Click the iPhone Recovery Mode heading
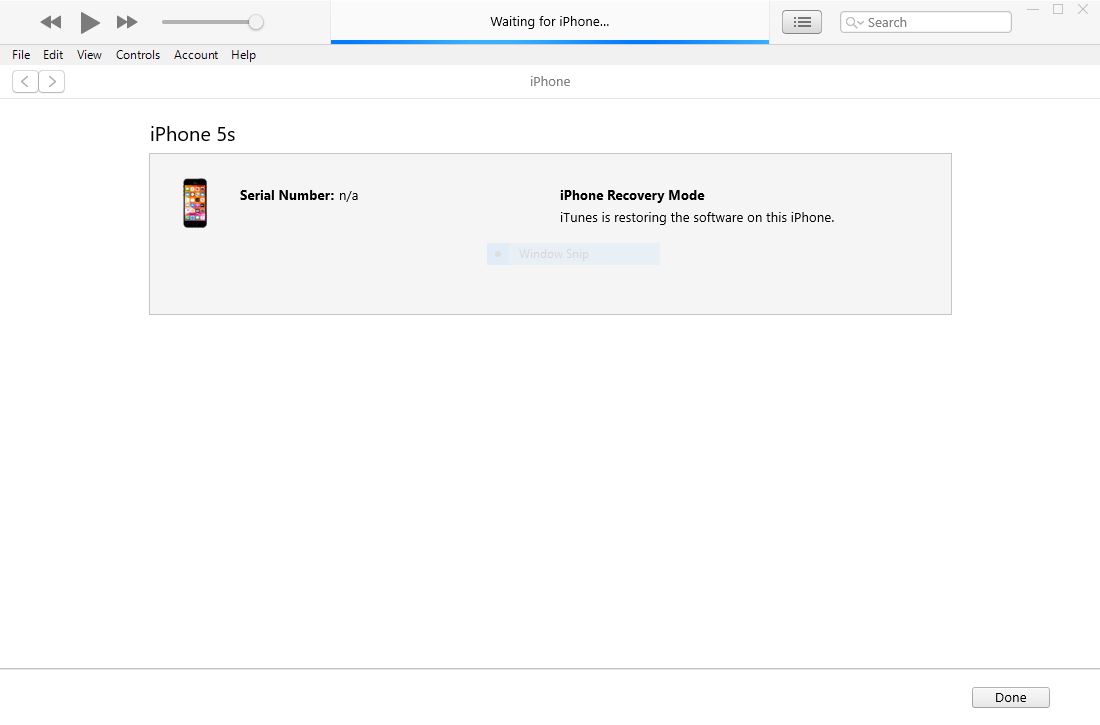The width and height of the screenshot is (1100, 725). click(x=632, y=195)
